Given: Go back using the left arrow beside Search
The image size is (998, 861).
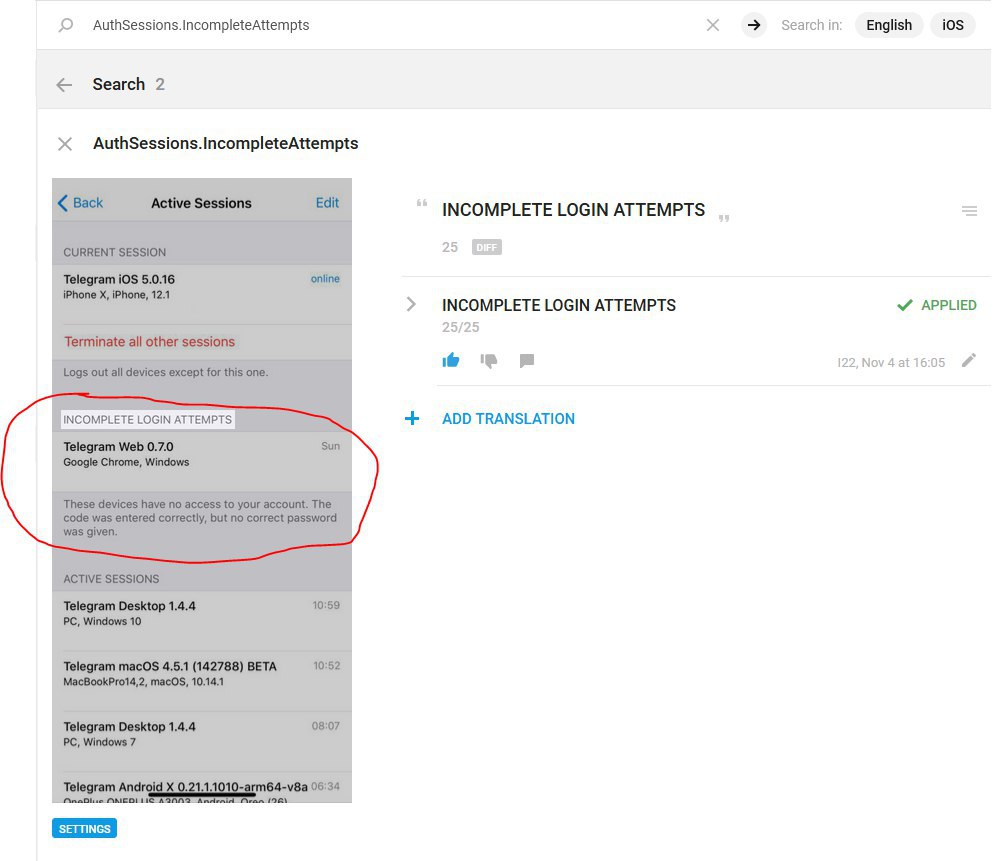Looking at the screenshot, I should pos(64,85).
